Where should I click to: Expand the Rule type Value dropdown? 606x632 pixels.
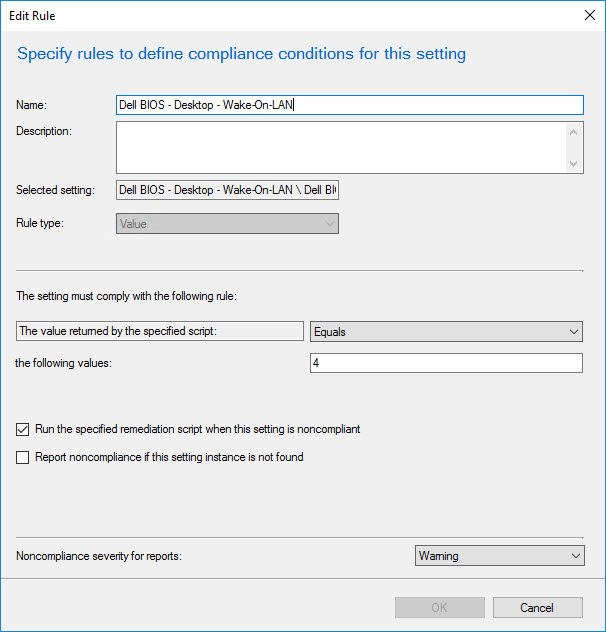[x=227, y=224]
